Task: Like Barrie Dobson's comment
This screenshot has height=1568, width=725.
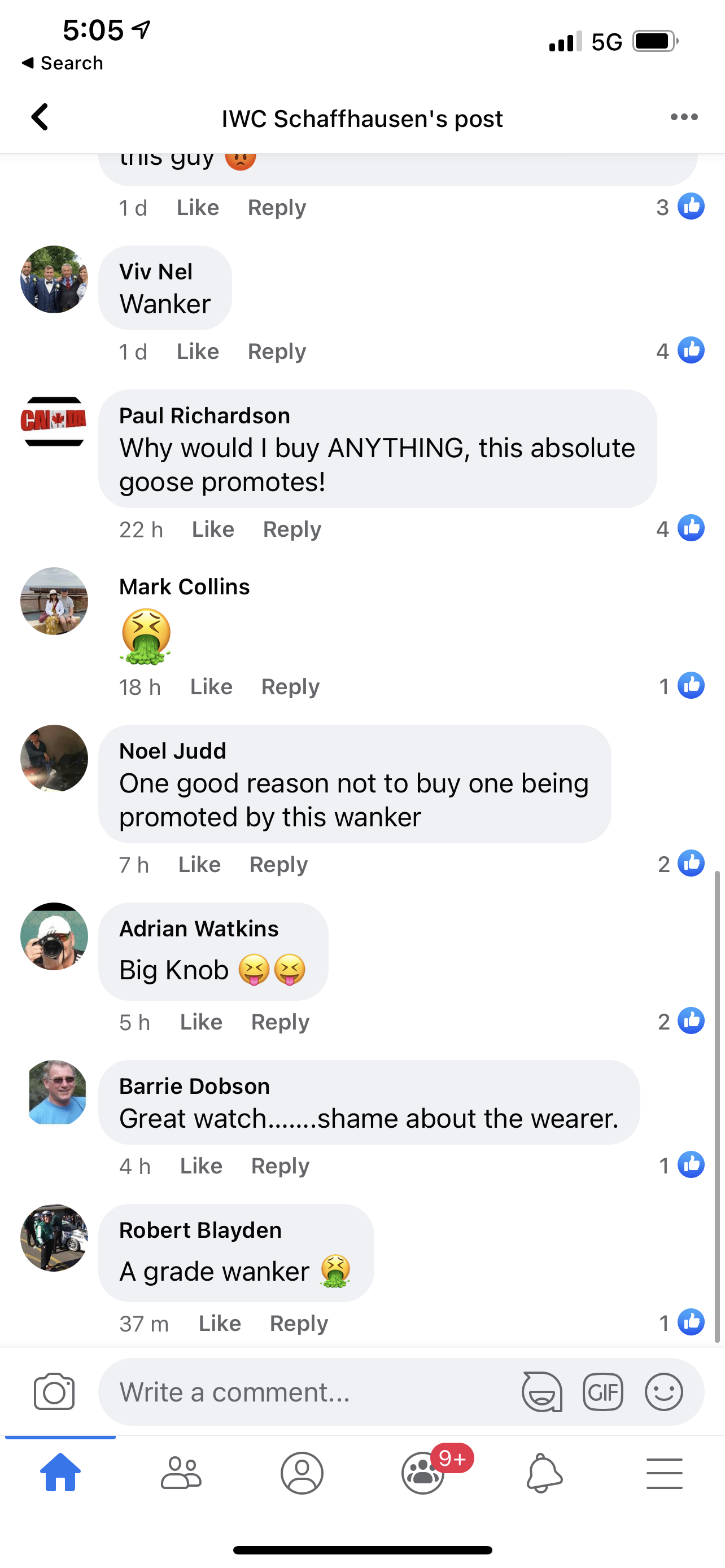Action: point(202,1166)
